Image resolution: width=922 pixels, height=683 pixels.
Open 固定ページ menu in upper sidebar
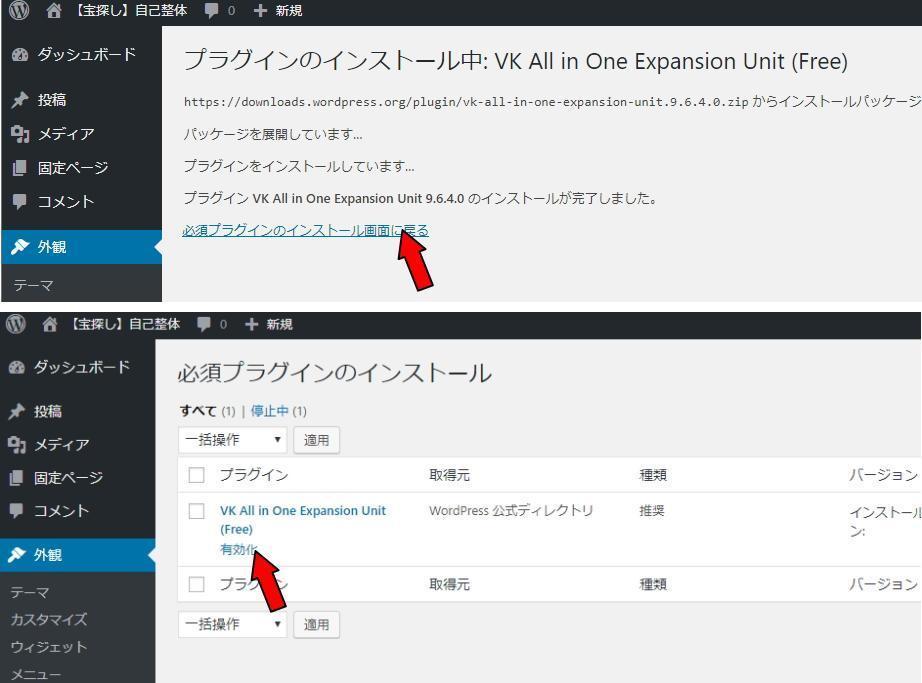tap(82, 168)
